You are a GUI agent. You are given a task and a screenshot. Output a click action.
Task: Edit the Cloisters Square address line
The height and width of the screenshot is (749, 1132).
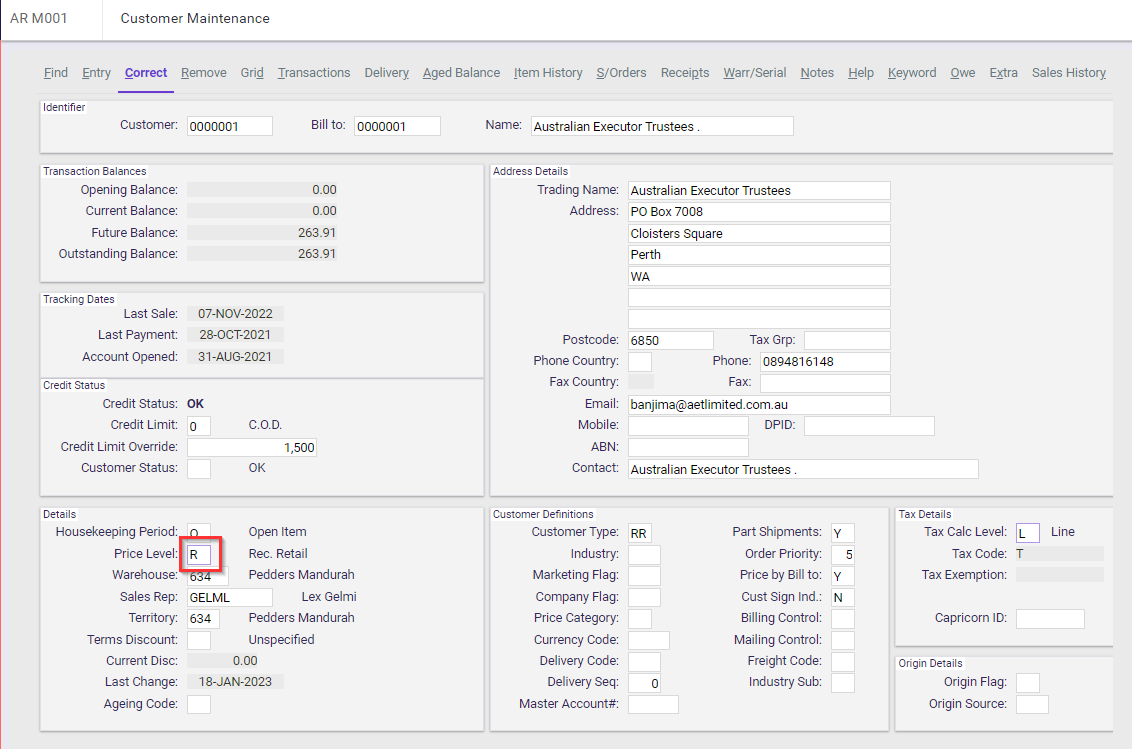coord(759,233)
